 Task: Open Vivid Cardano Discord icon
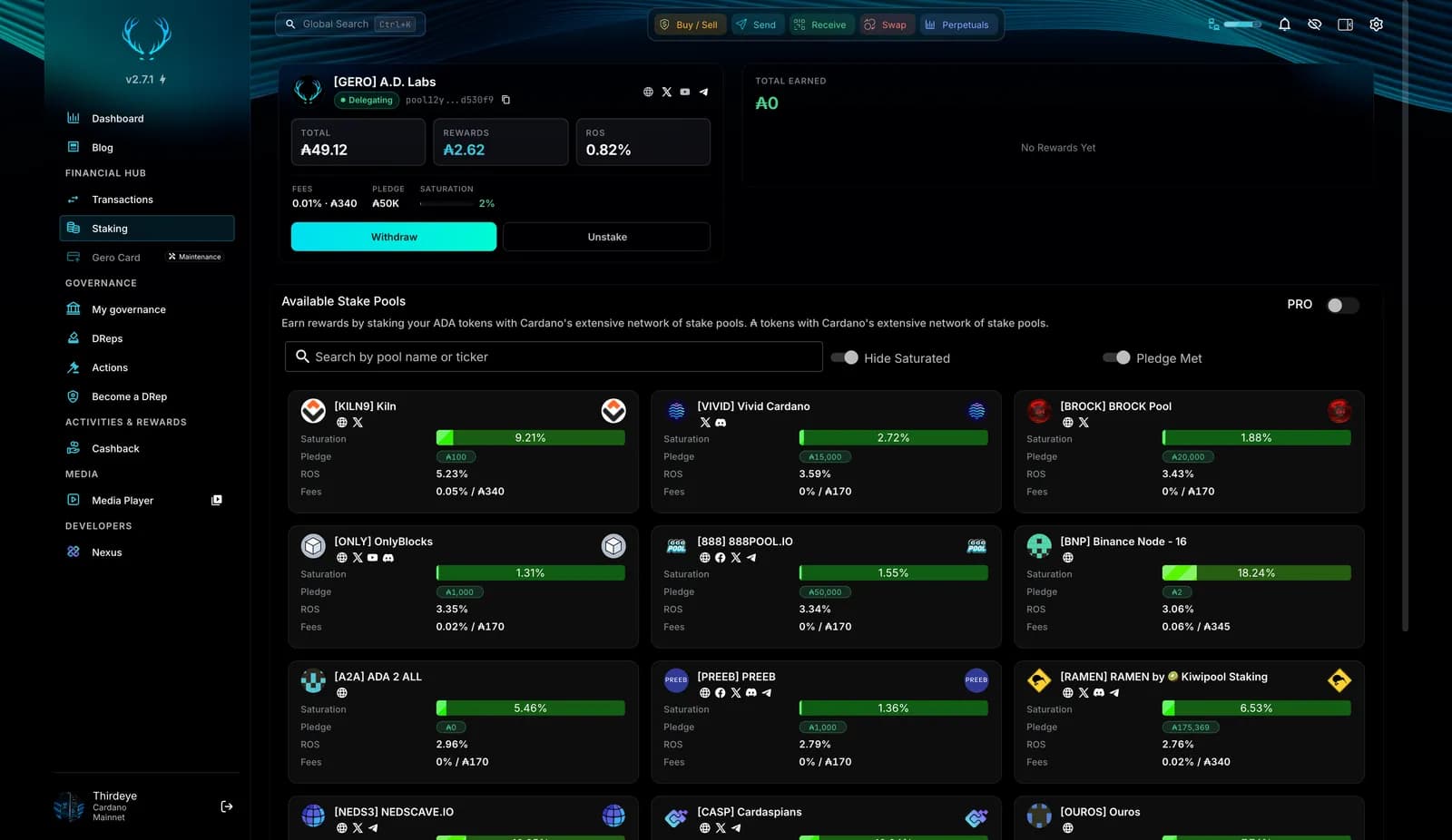point(721,423)
